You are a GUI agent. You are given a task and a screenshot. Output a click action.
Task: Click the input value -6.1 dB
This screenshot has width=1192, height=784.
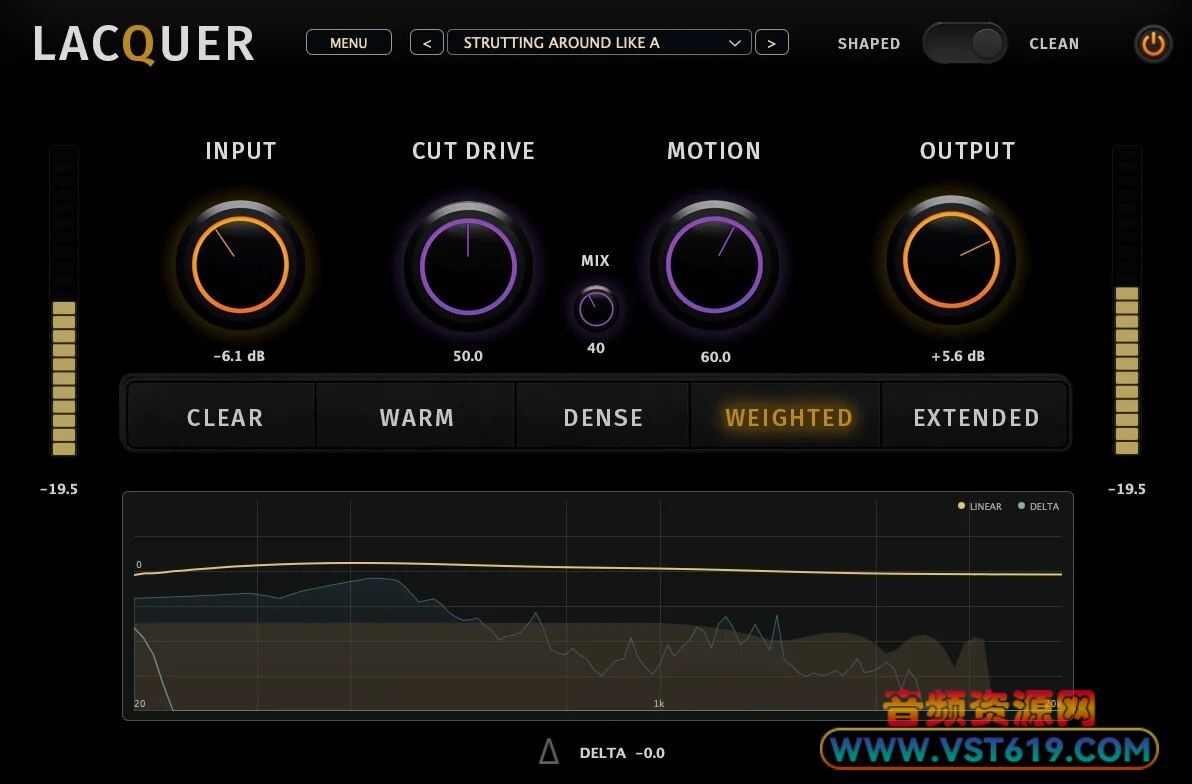(x=239, y=356)
